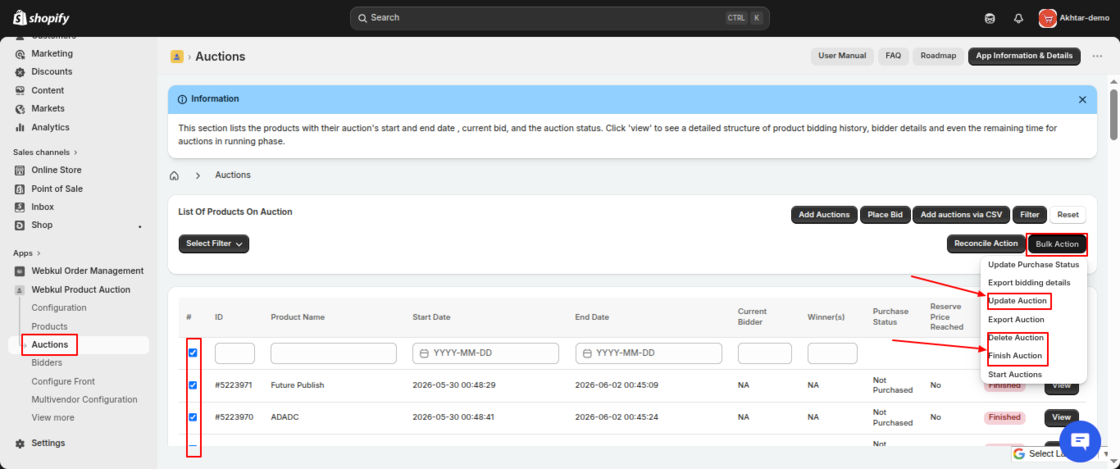This screenshot has height=469, width=1120.
Task: Open the User Manual
Action: click(x=842, y=56)
